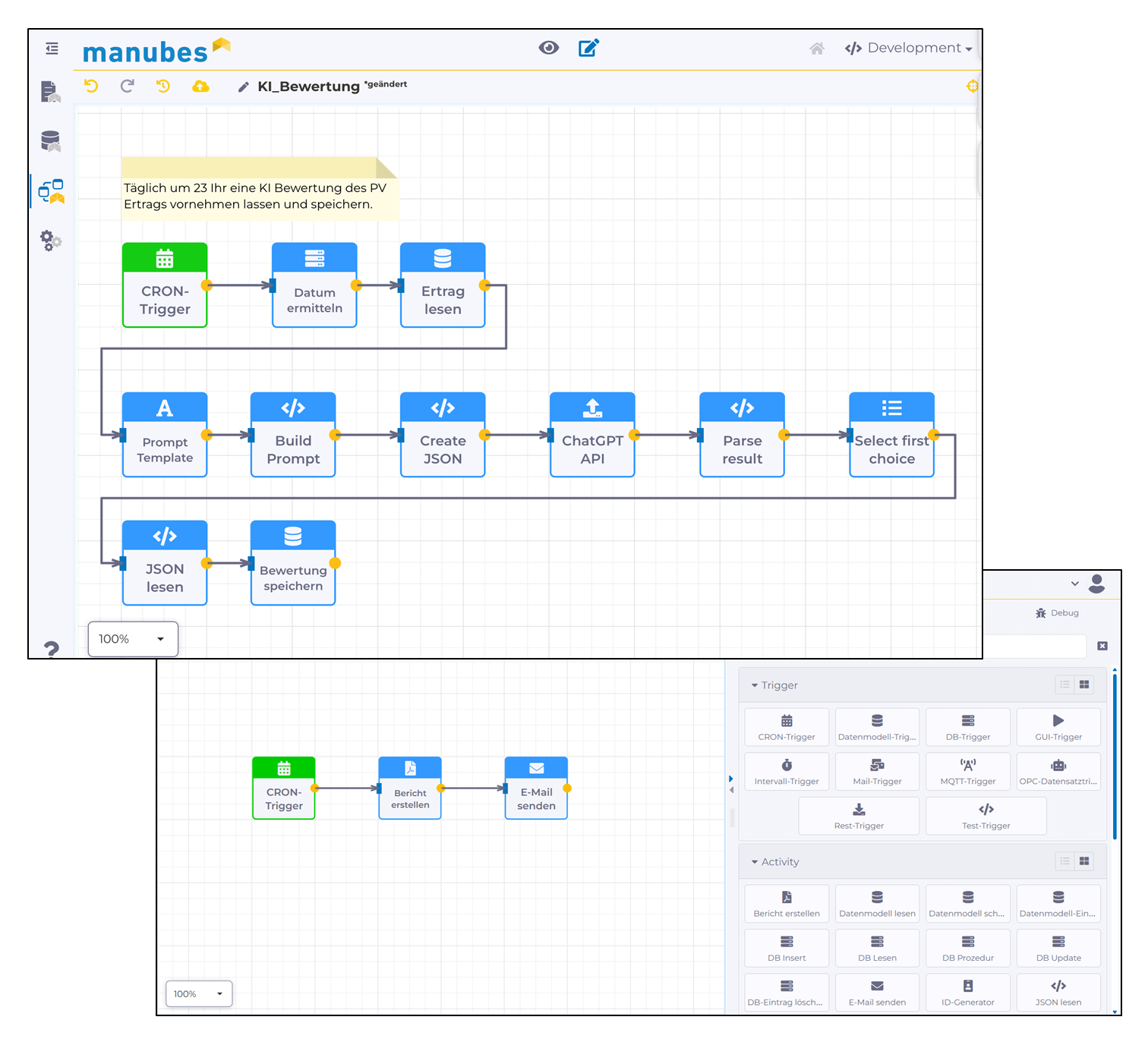Viewport: 1148px width, 1042px height.
Task: Clear the search field using the X icon
Action: [x=1102, y=646]
